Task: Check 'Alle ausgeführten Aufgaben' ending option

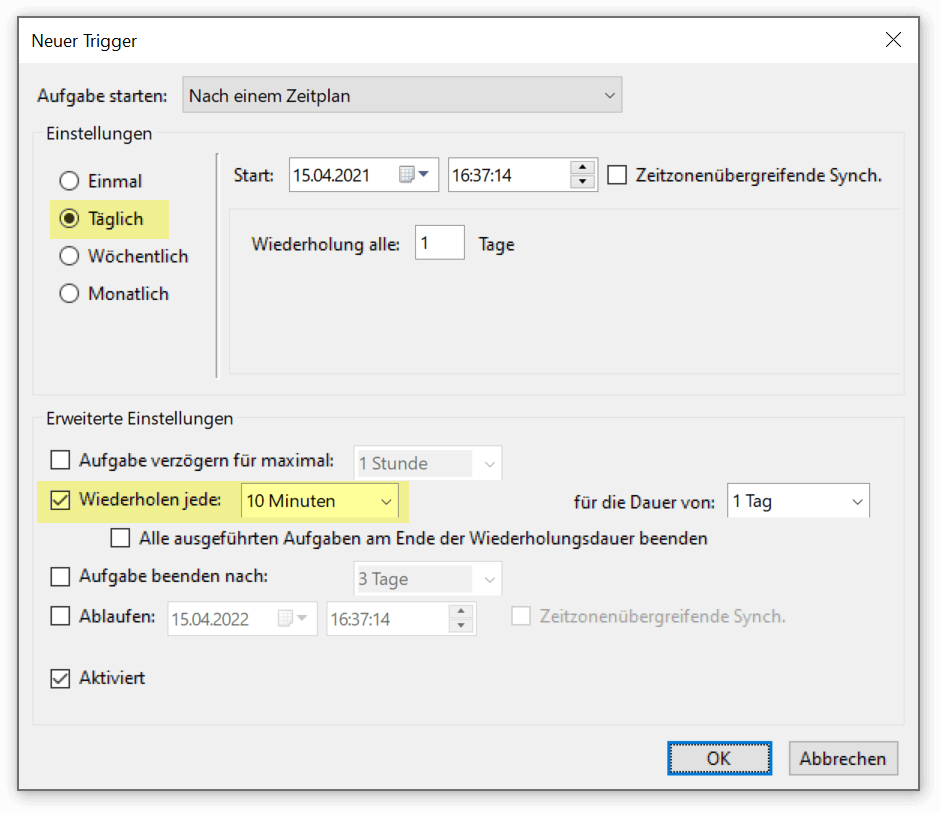Action: 120,537
